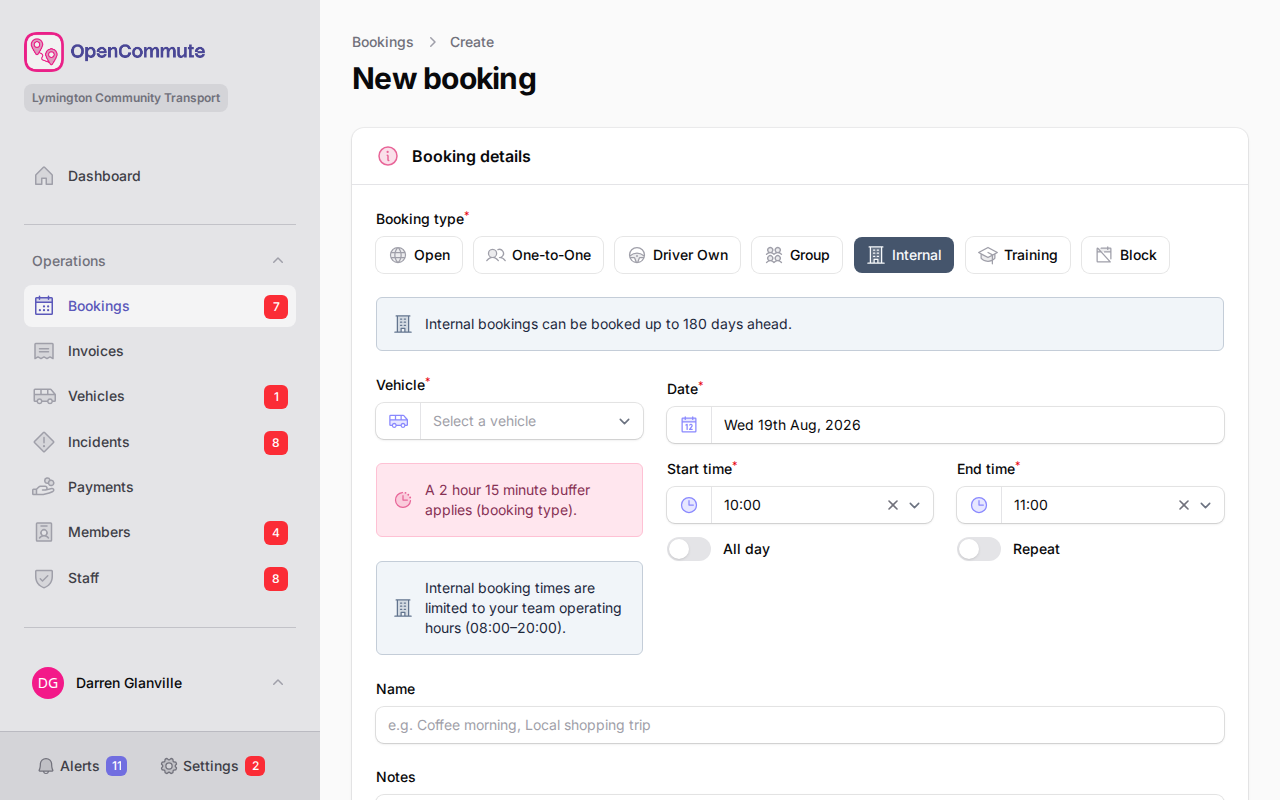The image size is (1280, 800).
Task: Click the Bookings calendar icon in sidebar
Action: (44, 306)
